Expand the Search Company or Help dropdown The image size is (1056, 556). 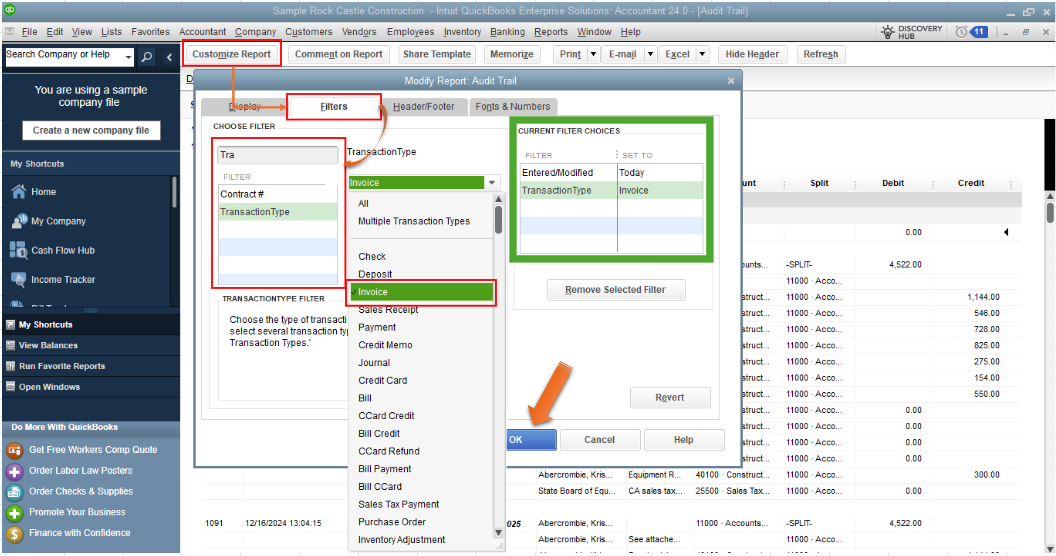pos(128,57)
